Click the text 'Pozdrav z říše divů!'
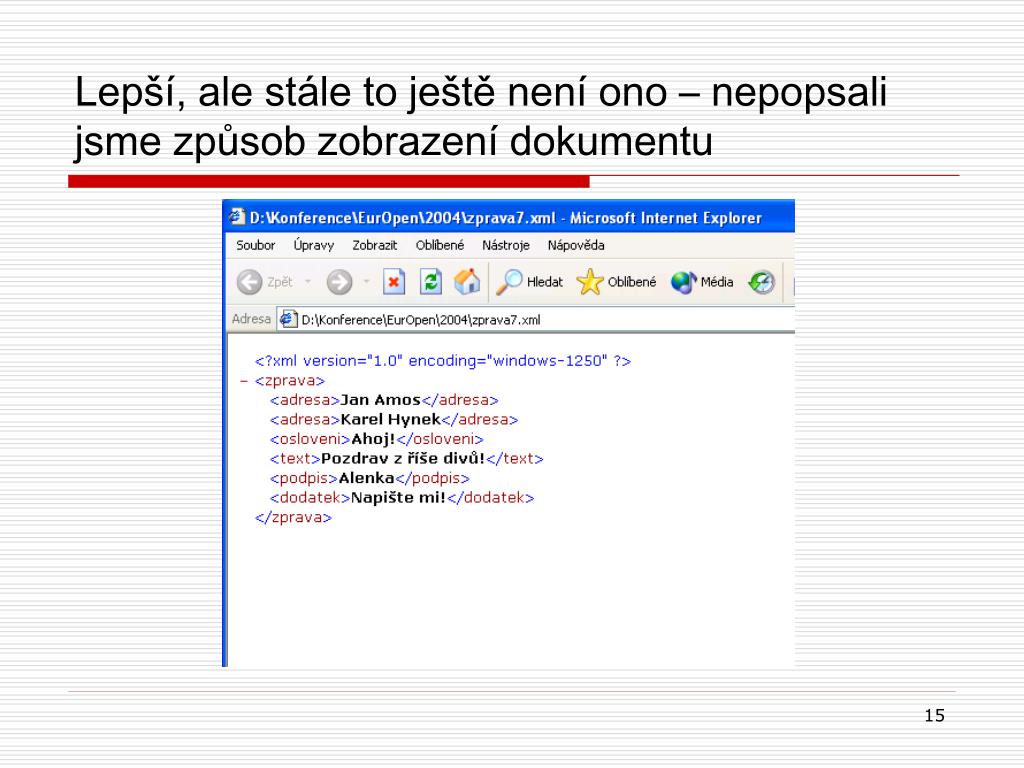Viewport: 1024px width, 768px height. 403,458
